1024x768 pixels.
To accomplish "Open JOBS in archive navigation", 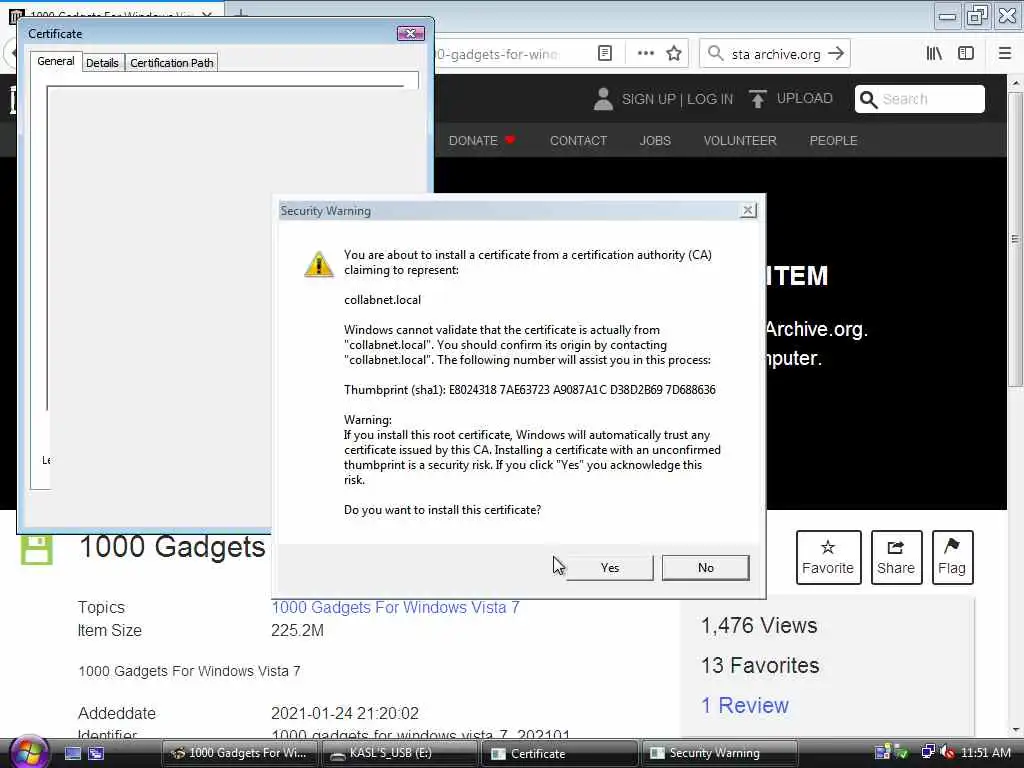I will pos(655,140).
